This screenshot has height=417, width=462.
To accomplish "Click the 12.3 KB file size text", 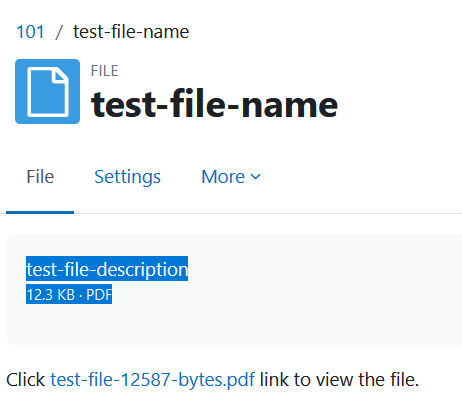I will [x=51, y=295].
